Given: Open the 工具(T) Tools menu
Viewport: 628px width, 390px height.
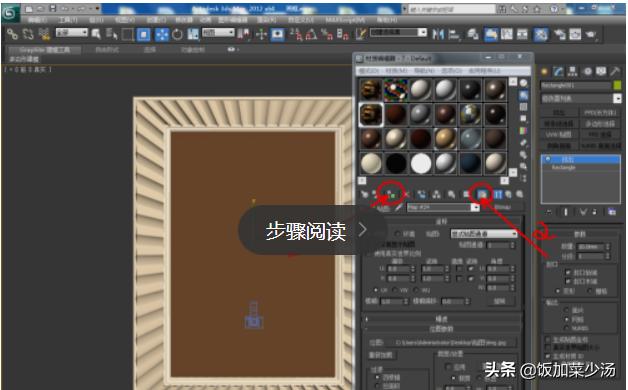Looking at the screenshot, I should (69, 20).
